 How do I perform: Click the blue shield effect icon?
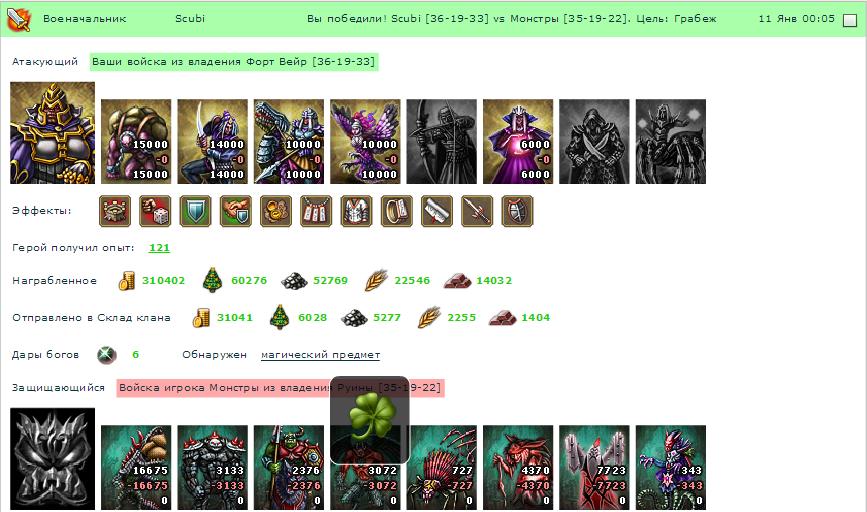[195, 211]
